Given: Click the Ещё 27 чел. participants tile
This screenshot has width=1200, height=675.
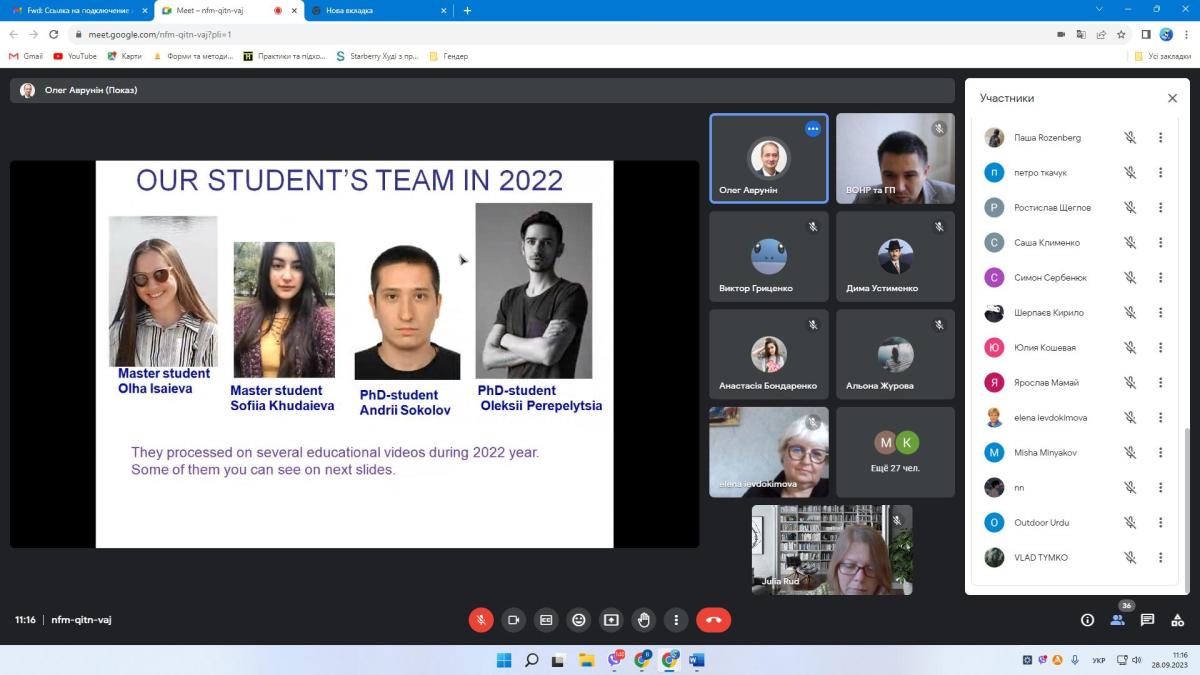Looking at the screenshot, I should coord(896,452).
